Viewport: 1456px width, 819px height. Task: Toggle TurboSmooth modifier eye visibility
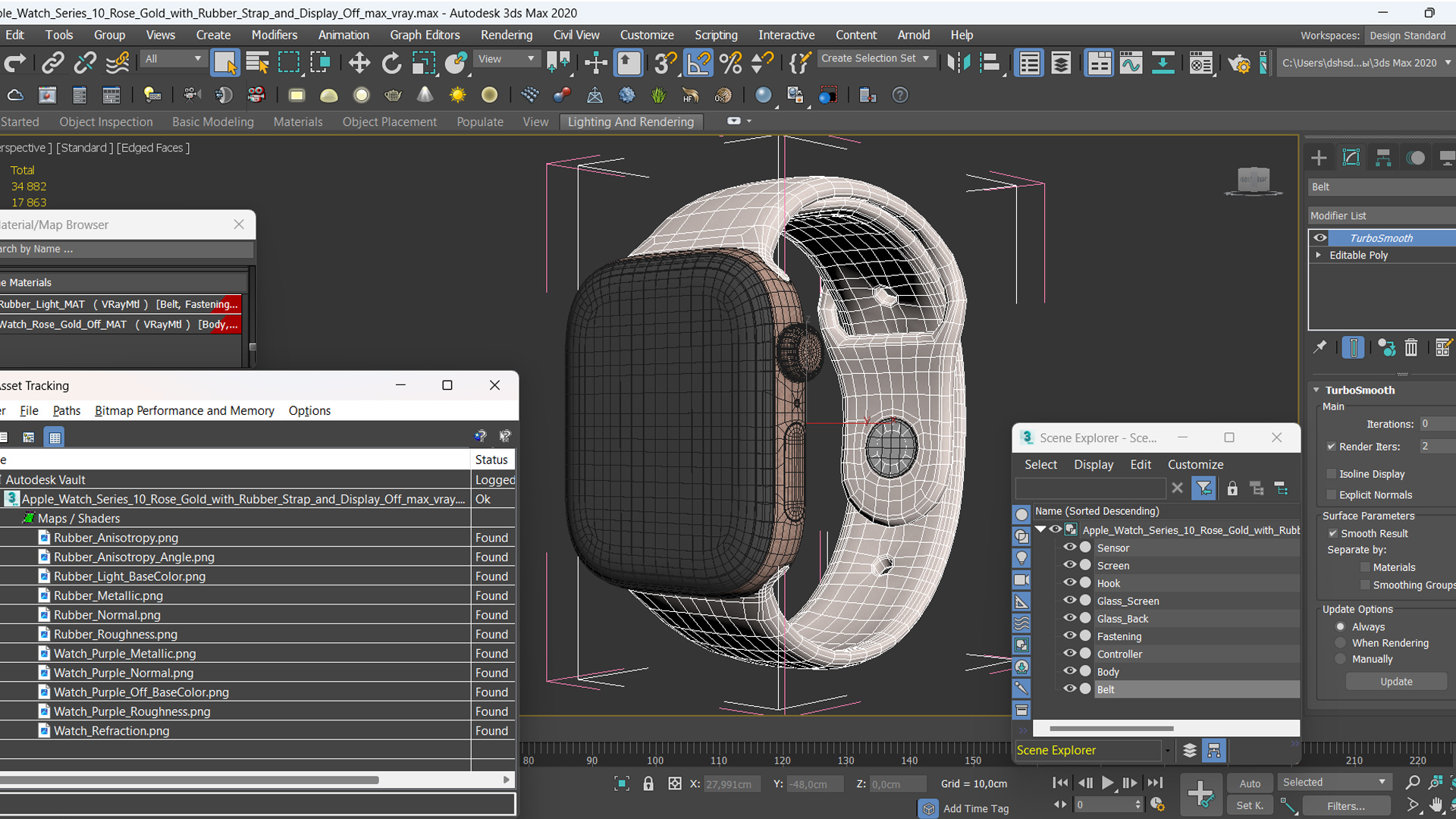coord(1320,238)
